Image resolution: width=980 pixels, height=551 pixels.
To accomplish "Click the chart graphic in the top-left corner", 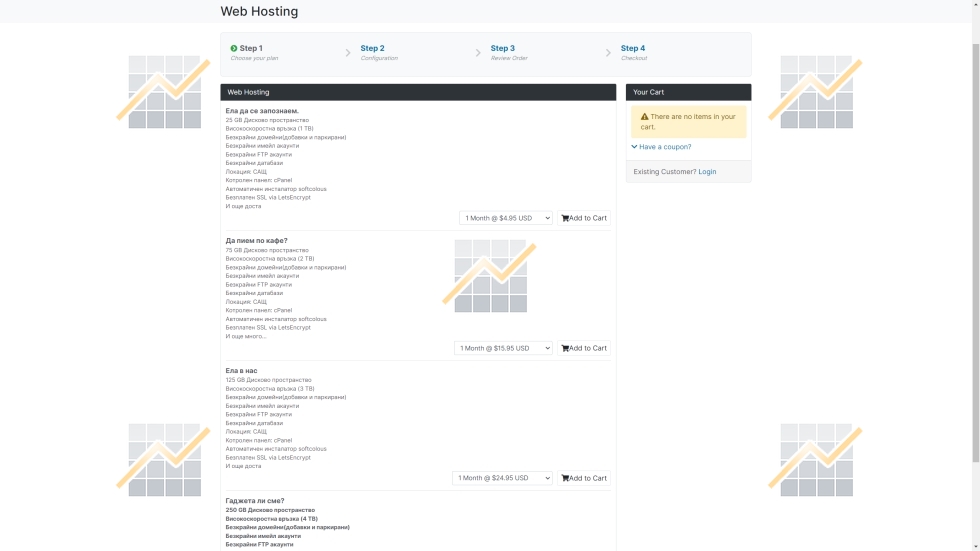I will (x=164, y=92).
